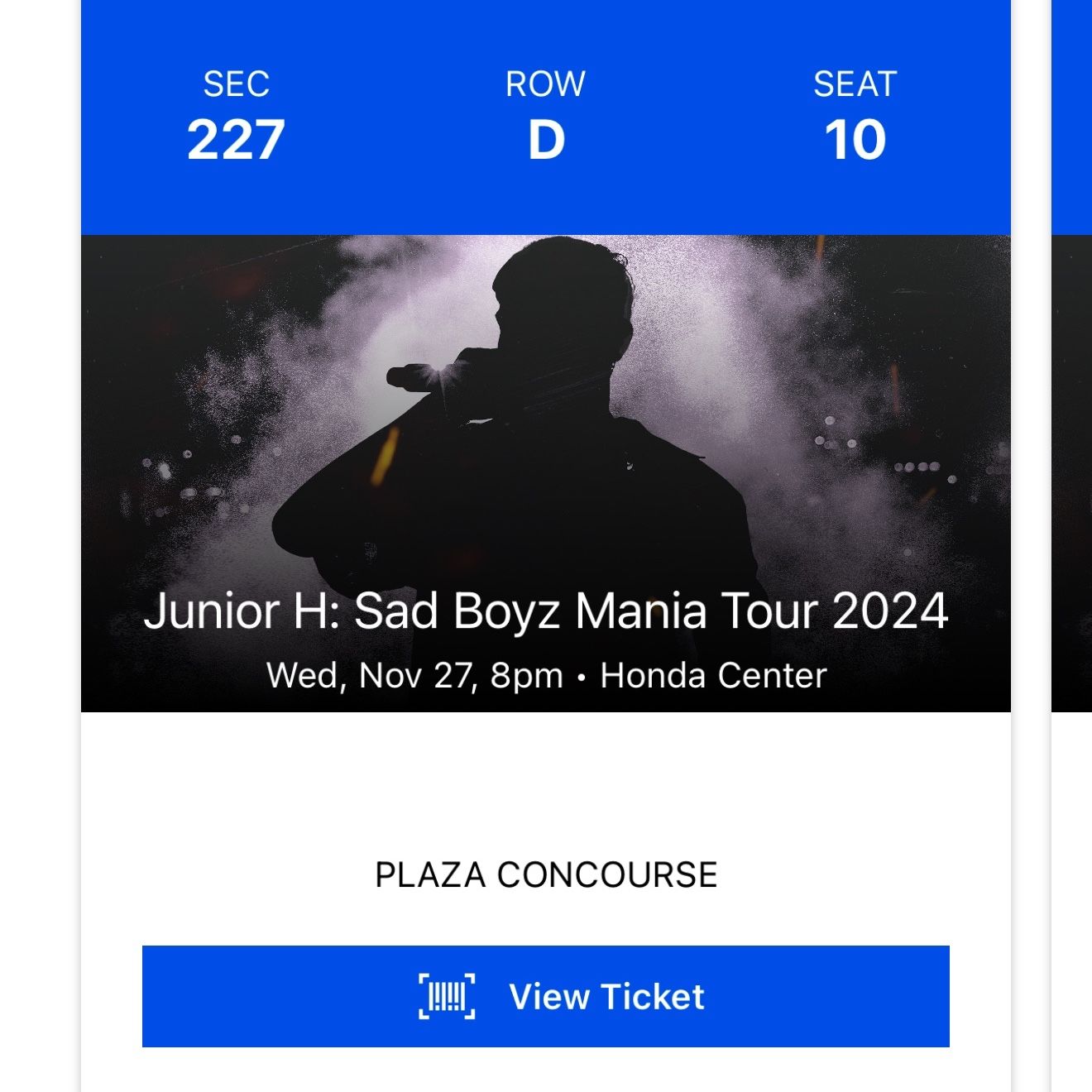Tap the bullet separator before Honda Center
Image resolution: width=1092 pixels, height=1092 pixels.
582,677
